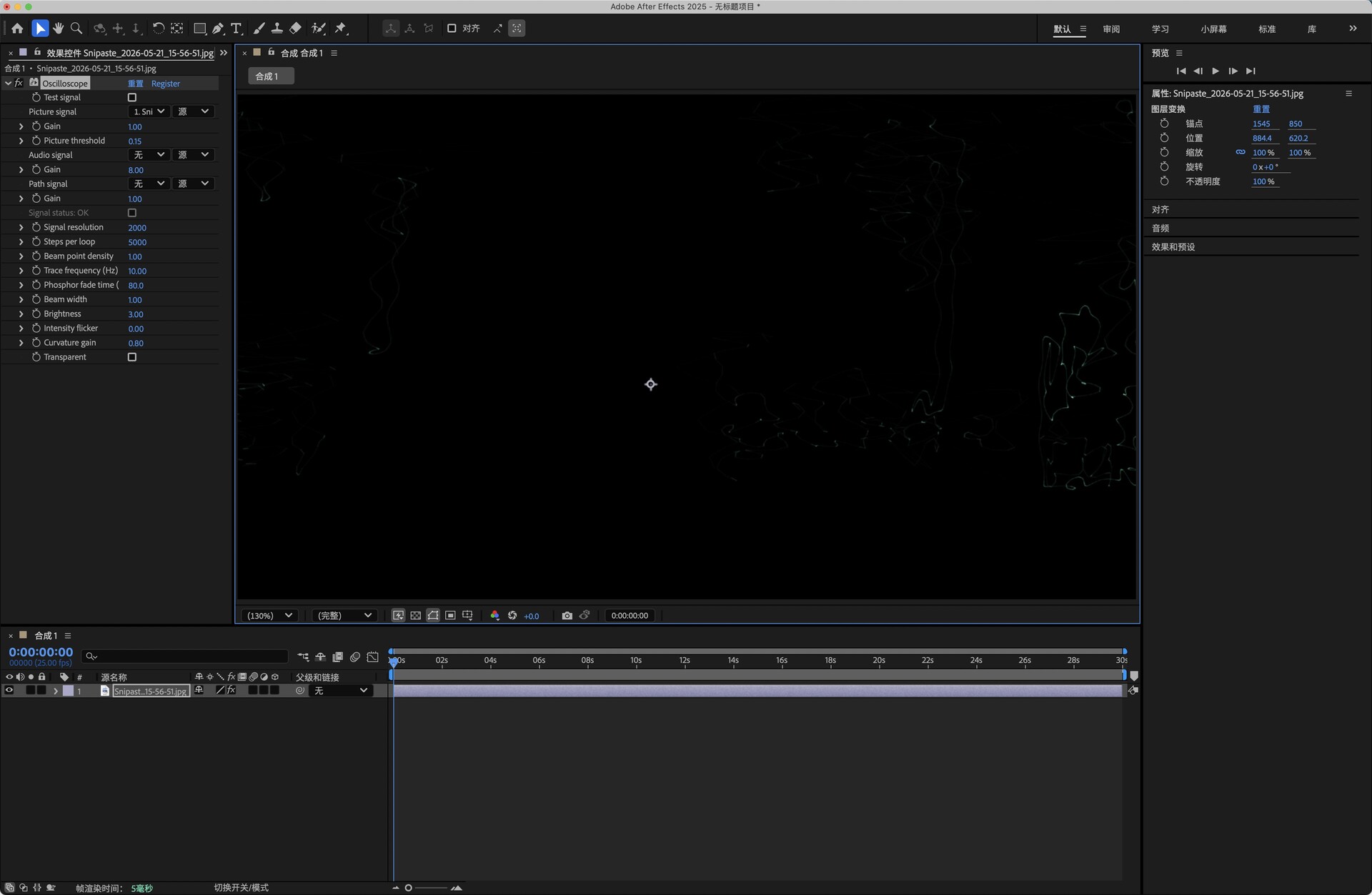Click the Register link
Screen dimensions: 1372x895
pyautogui.click(x=166, y=84)
